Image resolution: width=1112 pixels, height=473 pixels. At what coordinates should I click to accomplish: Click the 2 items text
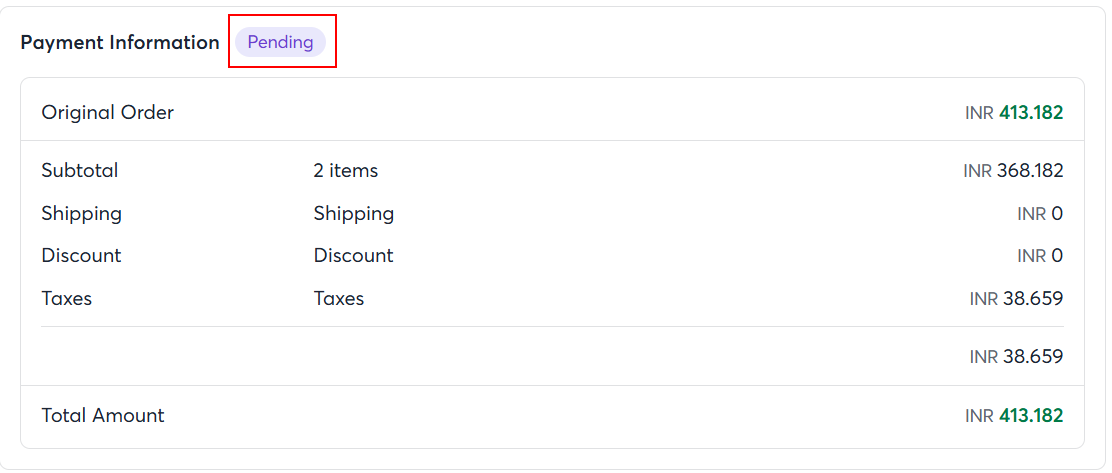click(345, 170)
